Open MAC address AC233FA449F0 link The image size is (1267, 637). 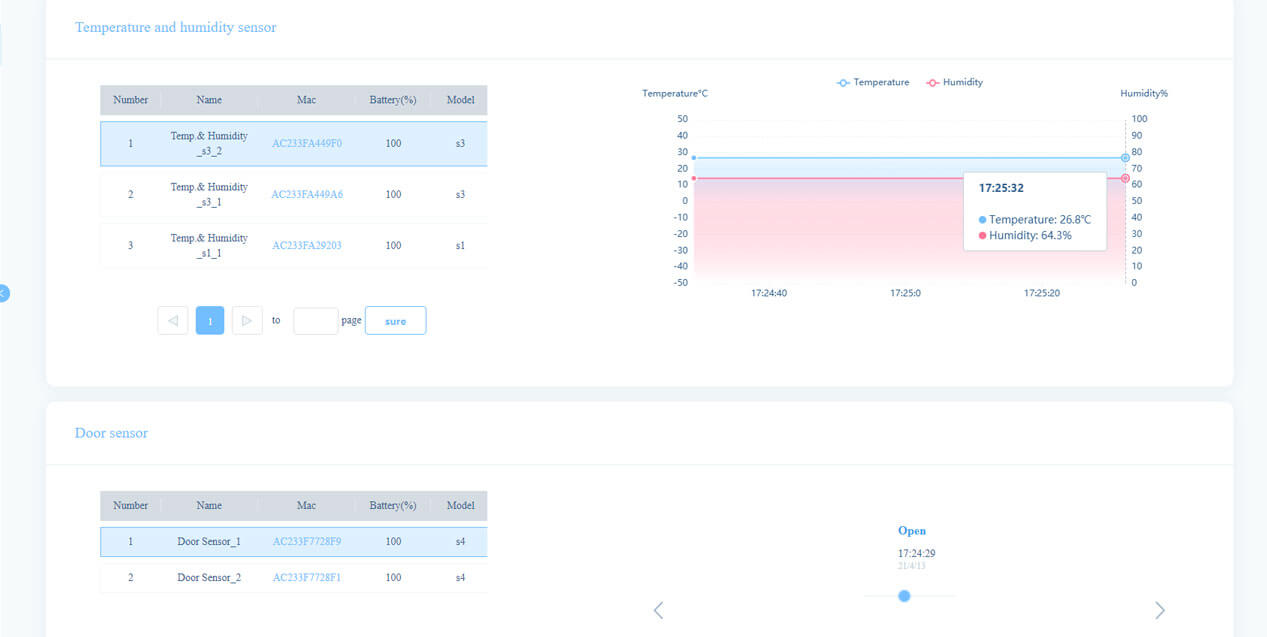click(x=307, y=143)
